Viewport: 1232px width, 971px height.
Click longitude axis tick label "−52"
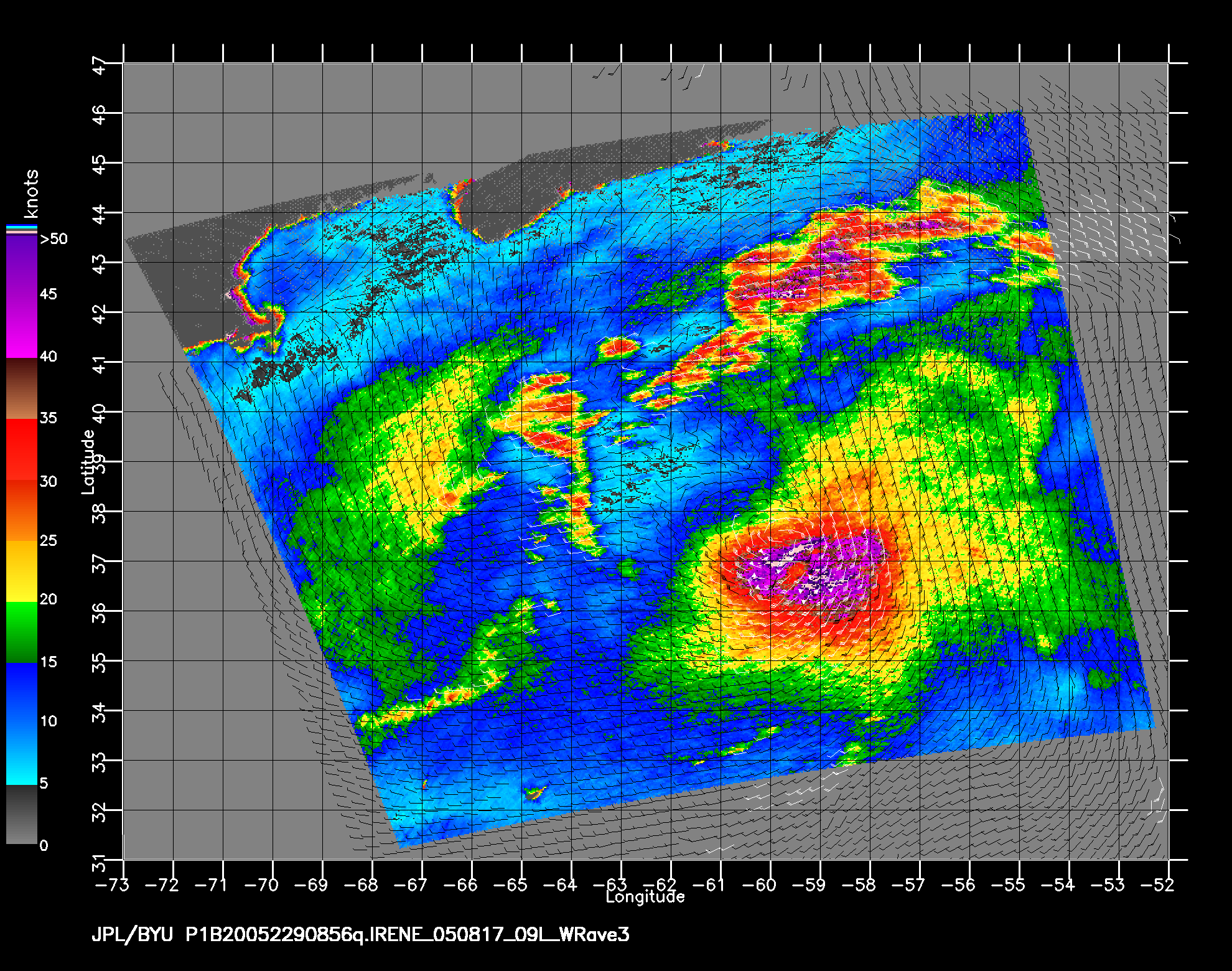click(x=1157, y=884)
